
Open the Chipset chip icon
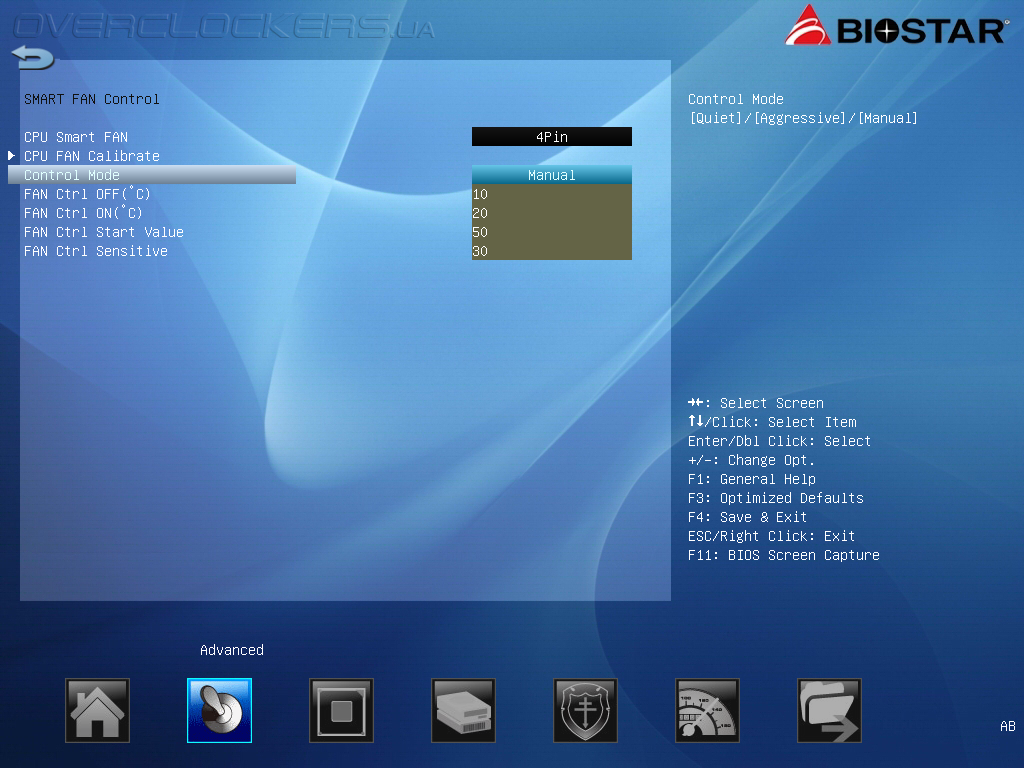(x=342, y=711)
